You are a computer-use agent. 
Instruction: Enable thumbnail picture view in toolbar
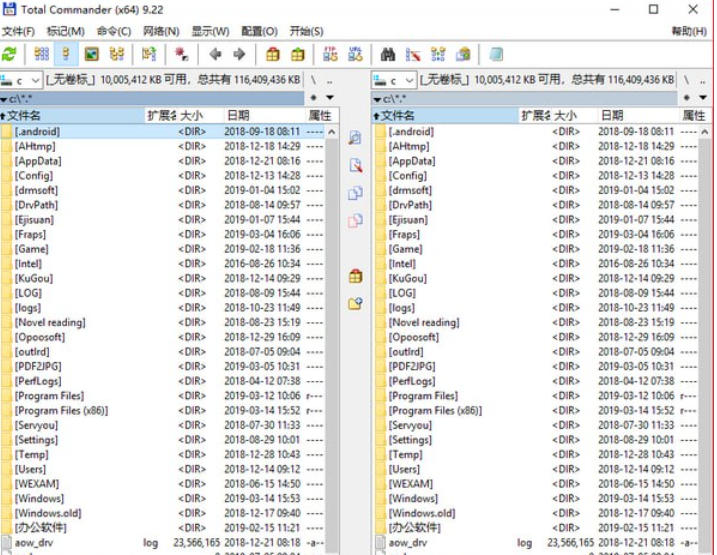point(92,54)
